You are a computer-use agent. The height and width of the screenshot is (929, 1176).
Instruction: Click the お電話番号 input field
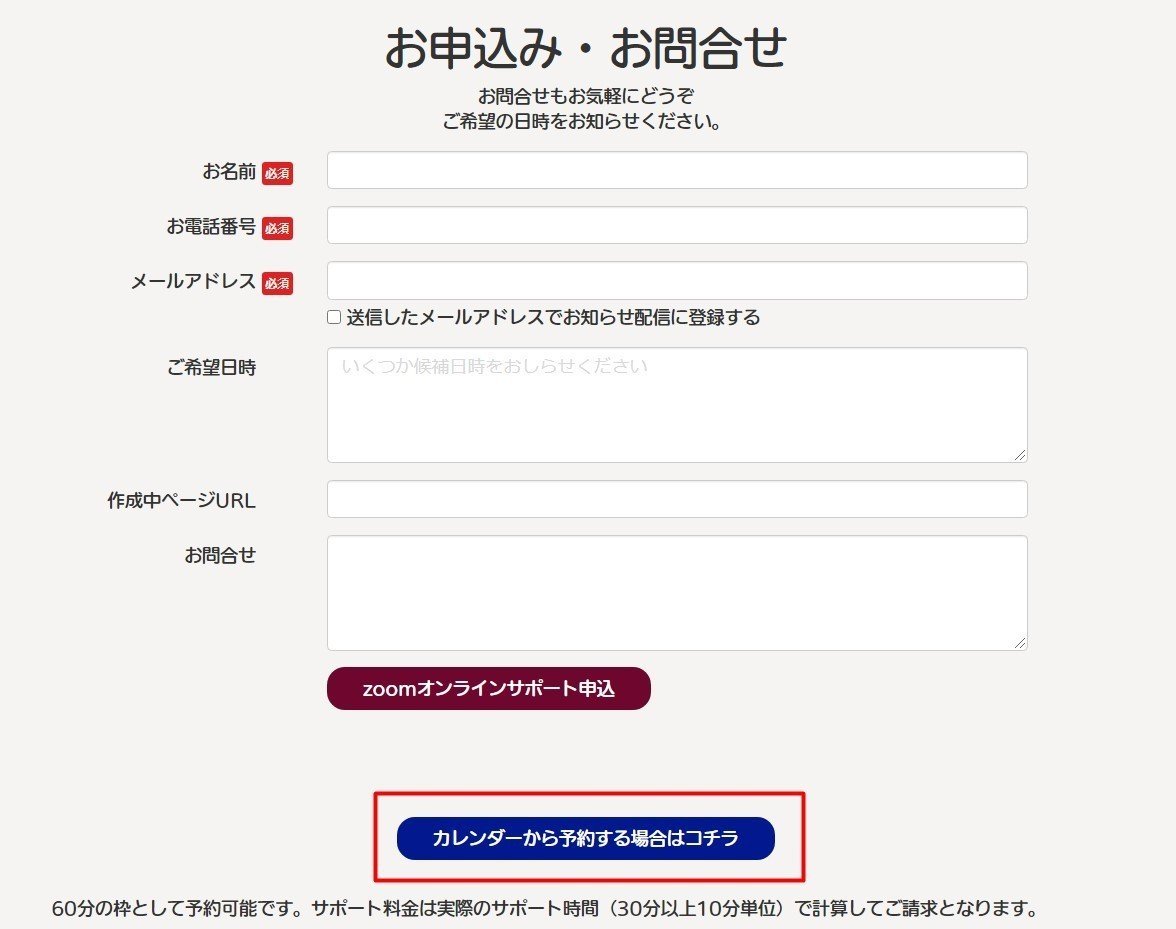pos(676,225)
